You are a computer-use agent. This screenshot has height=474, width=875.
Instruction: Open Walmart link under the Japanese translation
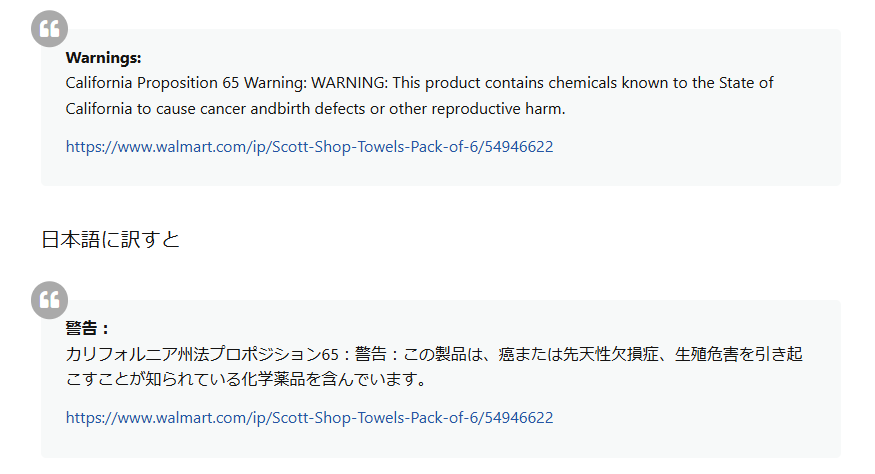(x=309, y=418)
